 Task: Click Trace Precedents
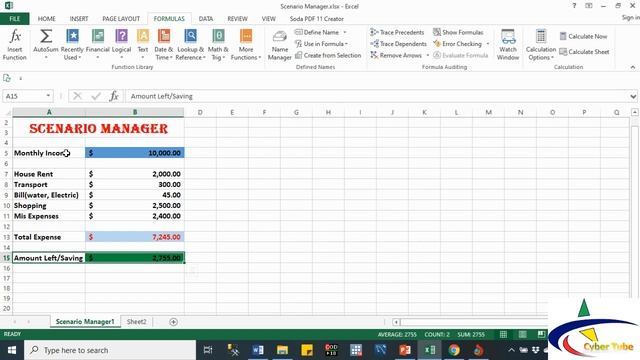click(398, 32)
